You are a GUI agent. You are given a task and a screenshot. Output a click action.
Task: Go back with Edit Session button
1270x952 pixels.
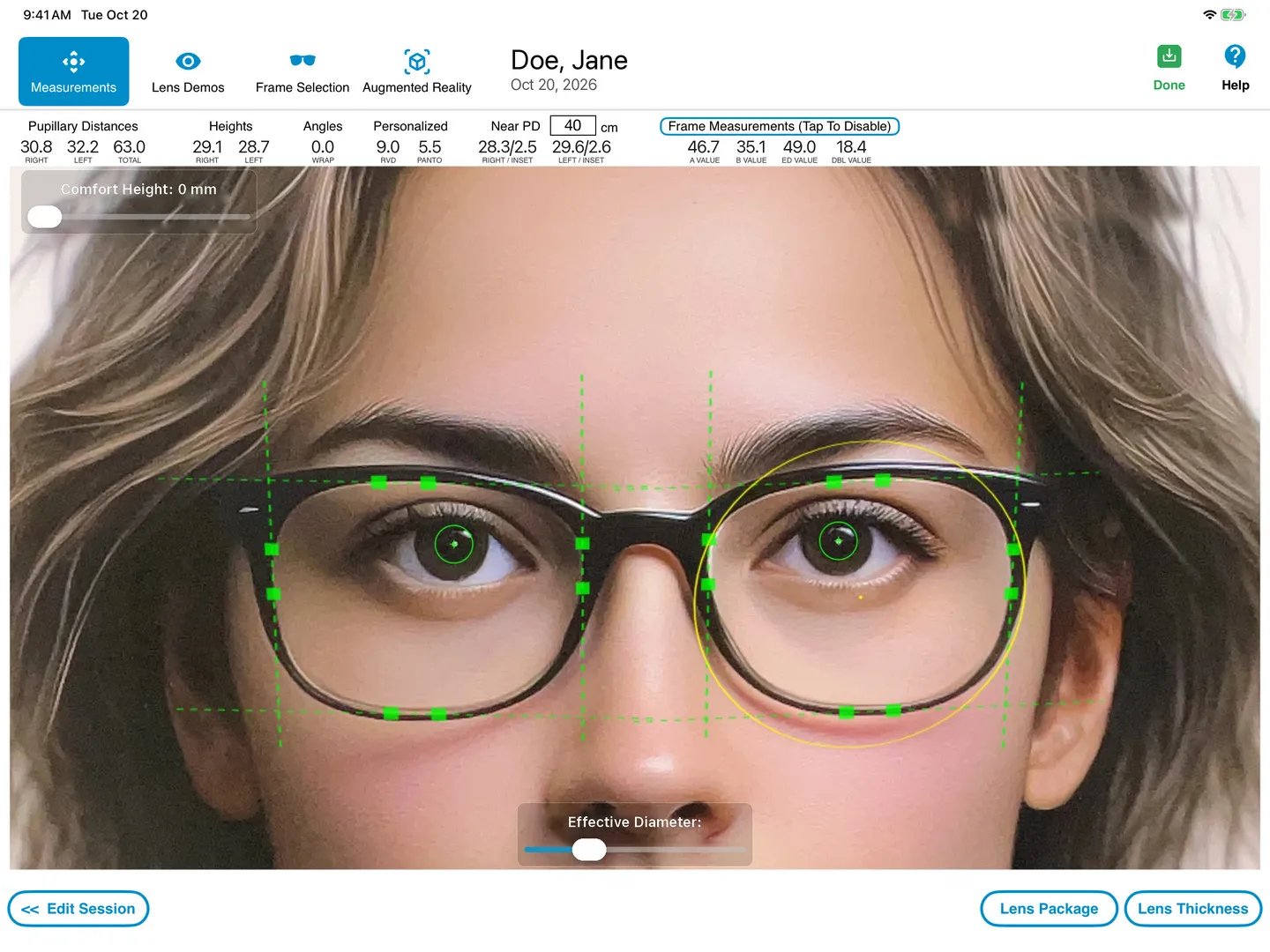coord(78,909)
